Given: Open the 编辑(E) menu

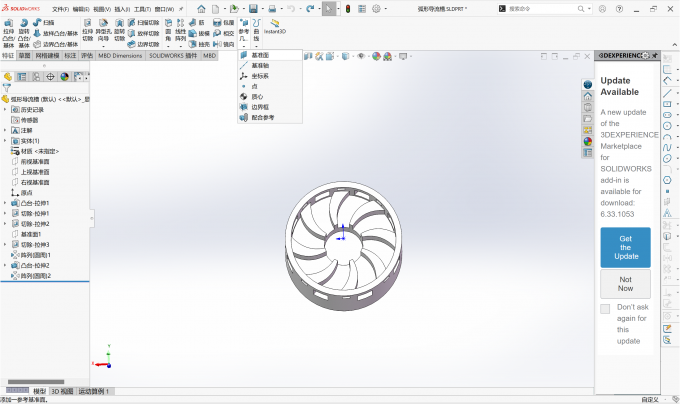Looking at the screenshot, I should point(81,9).
